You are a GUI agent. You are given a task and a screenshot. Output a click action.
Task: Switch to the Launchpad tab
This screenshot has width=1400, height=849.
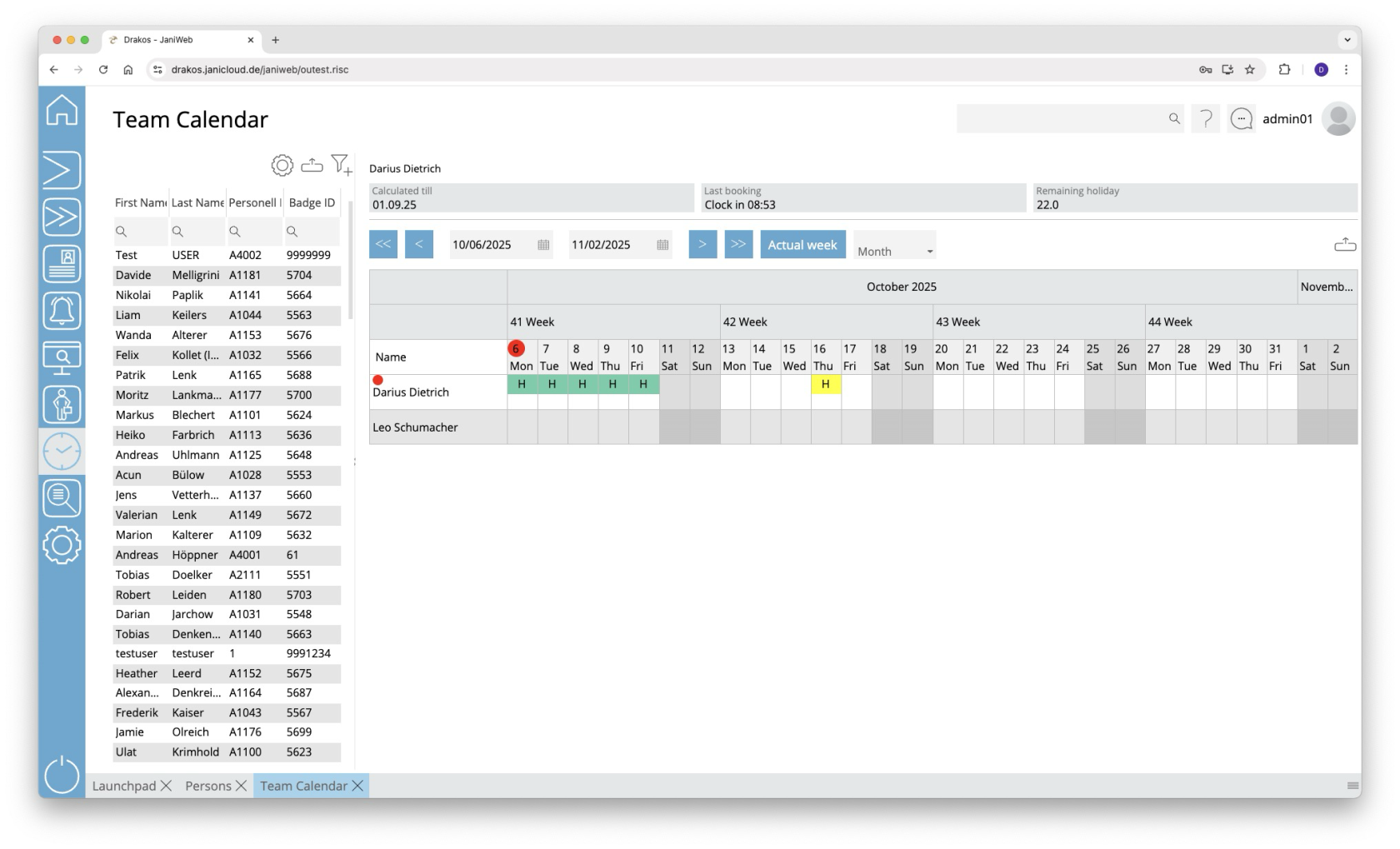(124, 786)
